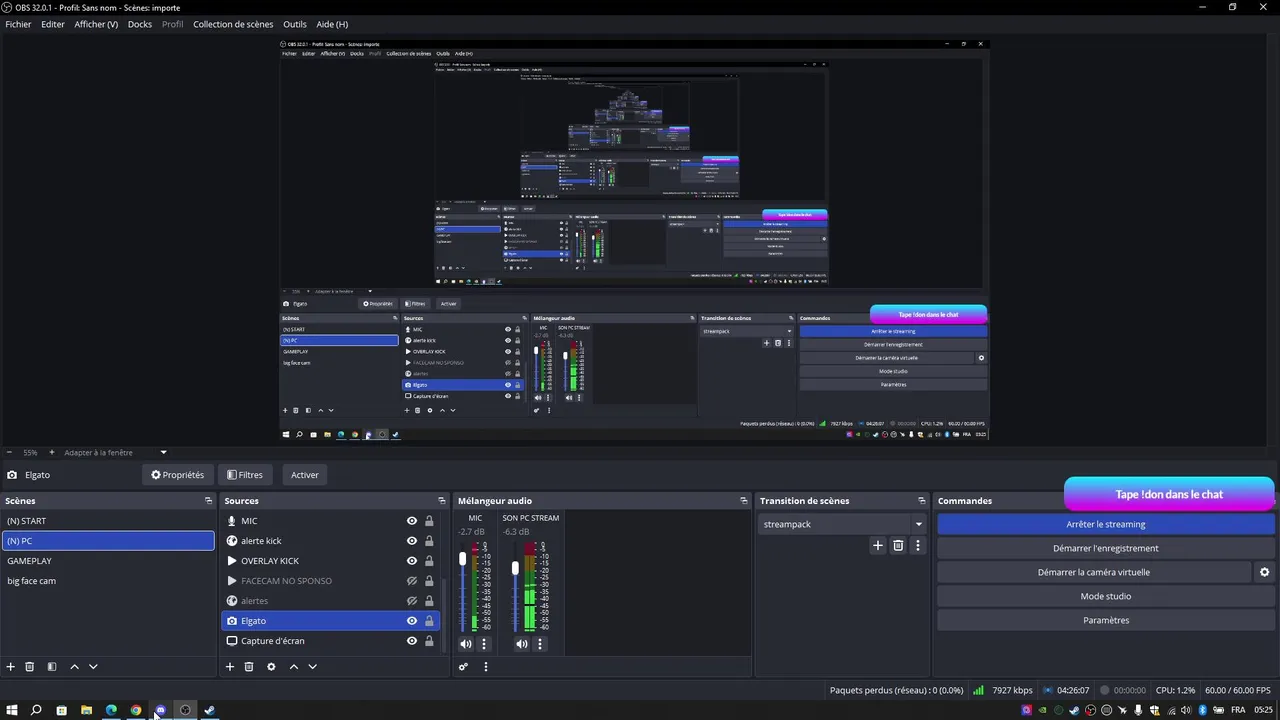Enable Mode studio
Image resolution: width=1280 pixels, height=720 pixels.
click(1106, 596)
